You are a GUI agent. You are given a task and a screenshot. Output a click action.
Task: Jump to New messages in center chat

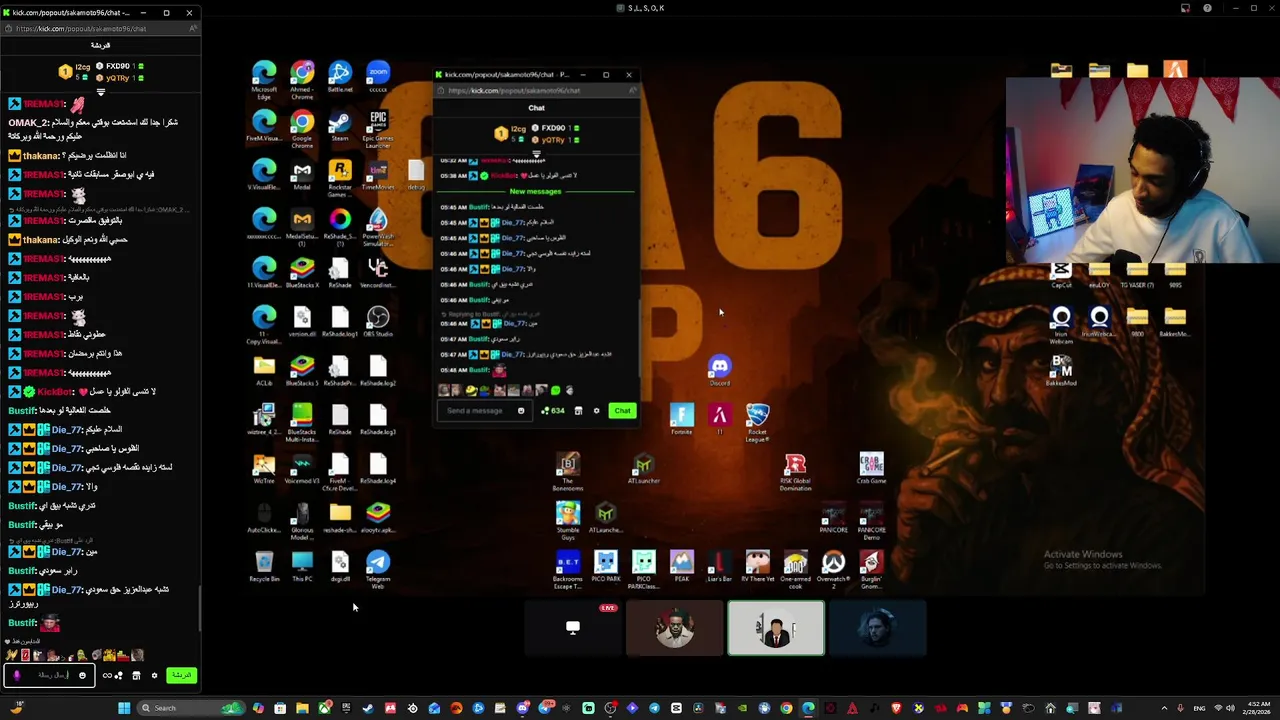(535, 191)
